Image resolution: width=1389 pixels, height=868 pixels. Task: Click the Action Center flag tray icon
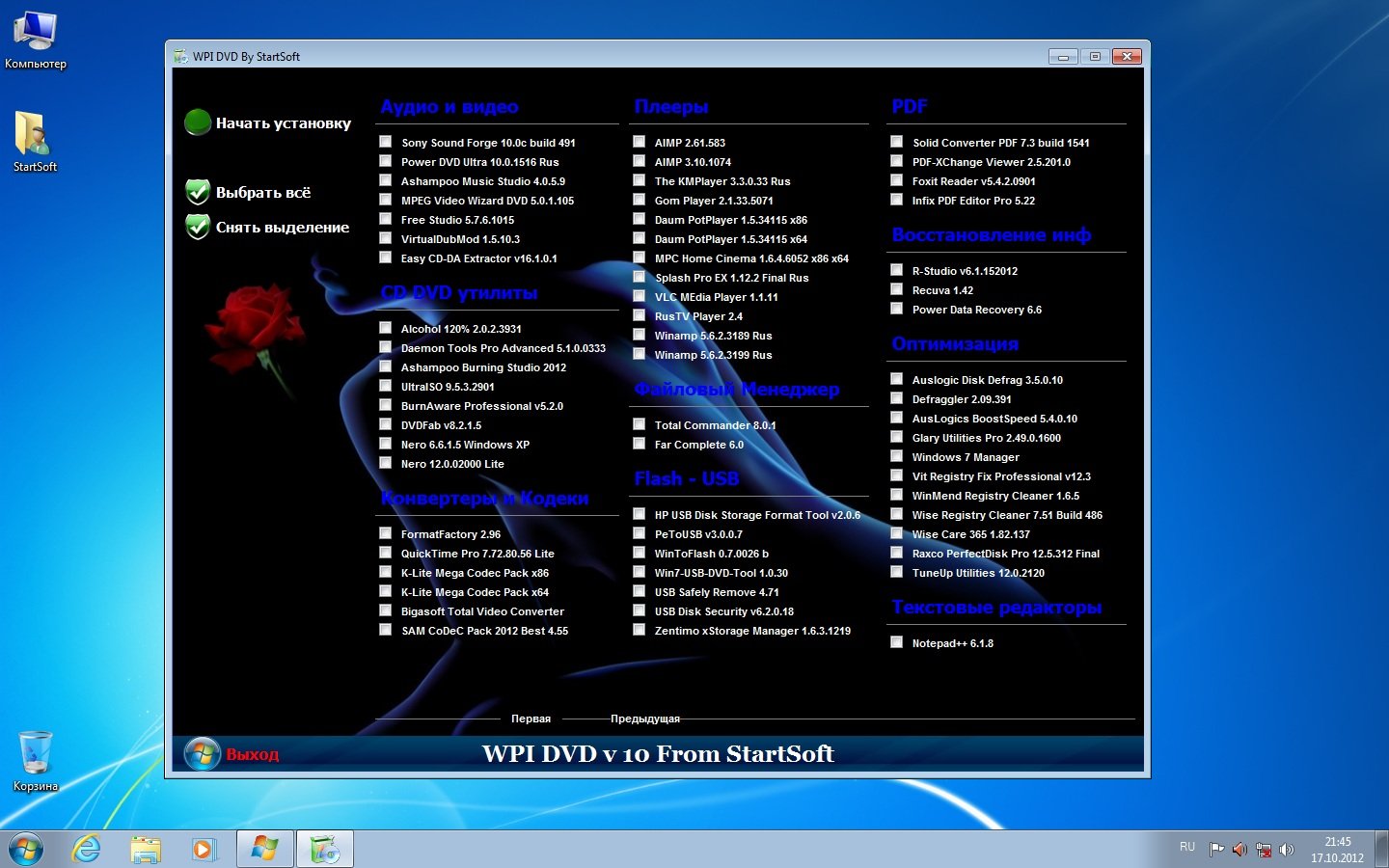point(1216,850)
